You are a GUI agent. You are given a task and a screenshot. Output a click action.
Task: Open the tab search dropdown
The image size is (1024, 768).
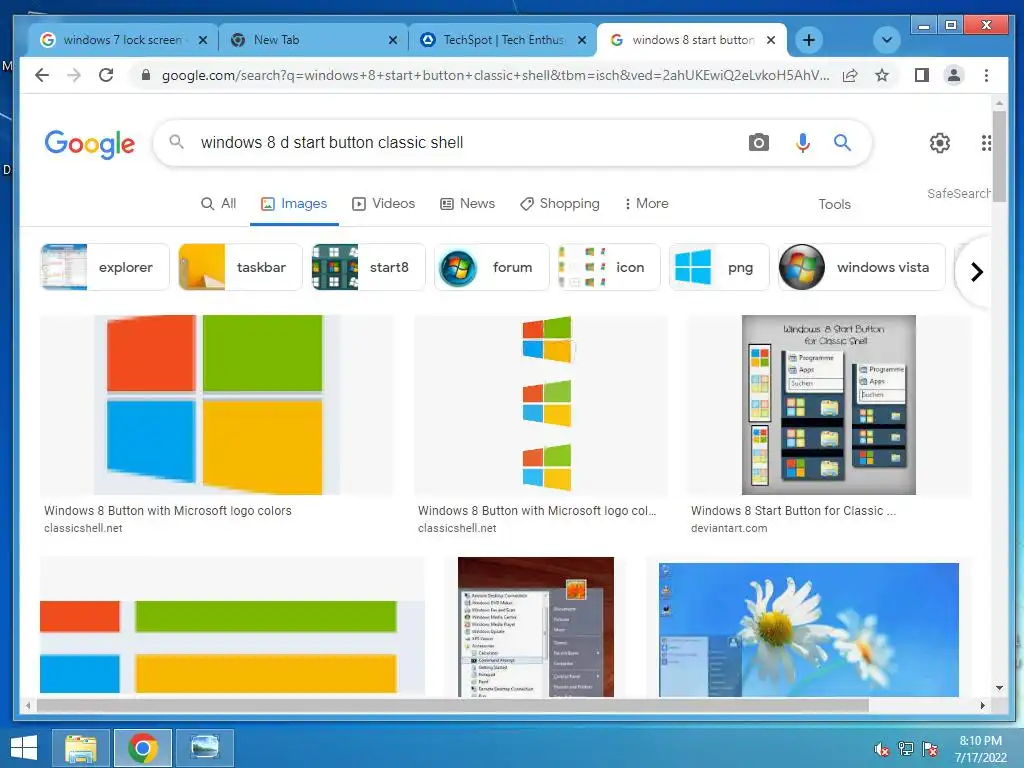pos(887,40)
